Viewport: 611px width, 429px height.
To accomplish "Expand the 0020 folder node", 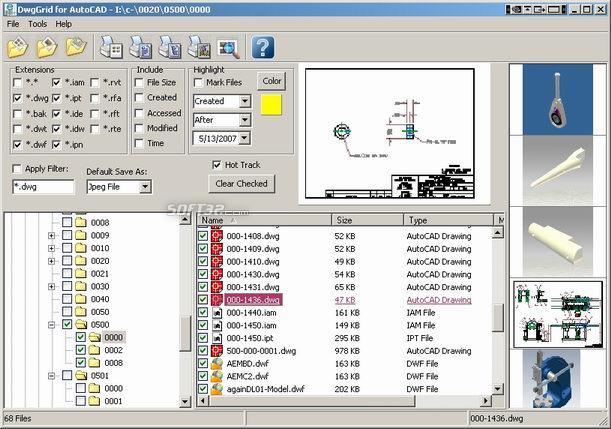I will pos(51,261).
